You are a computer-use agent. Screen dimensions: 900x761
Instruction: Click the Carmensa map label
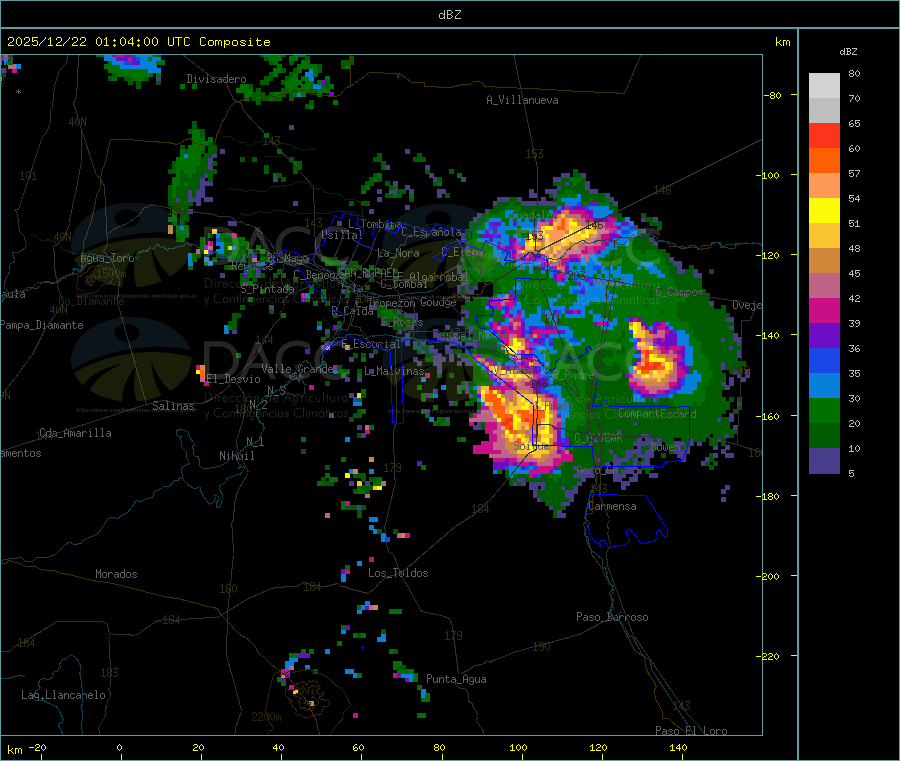pyautogui.click(x=613, y=506)
